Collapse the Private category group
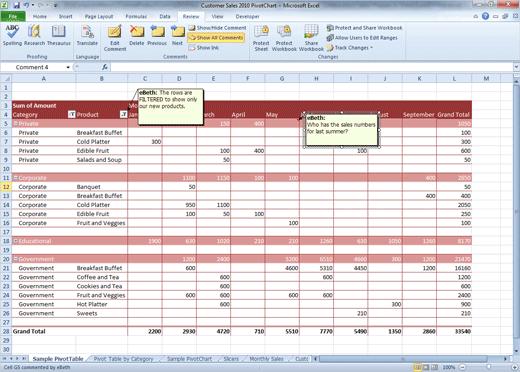Screen dimensions: 520x372 (15, 124)
